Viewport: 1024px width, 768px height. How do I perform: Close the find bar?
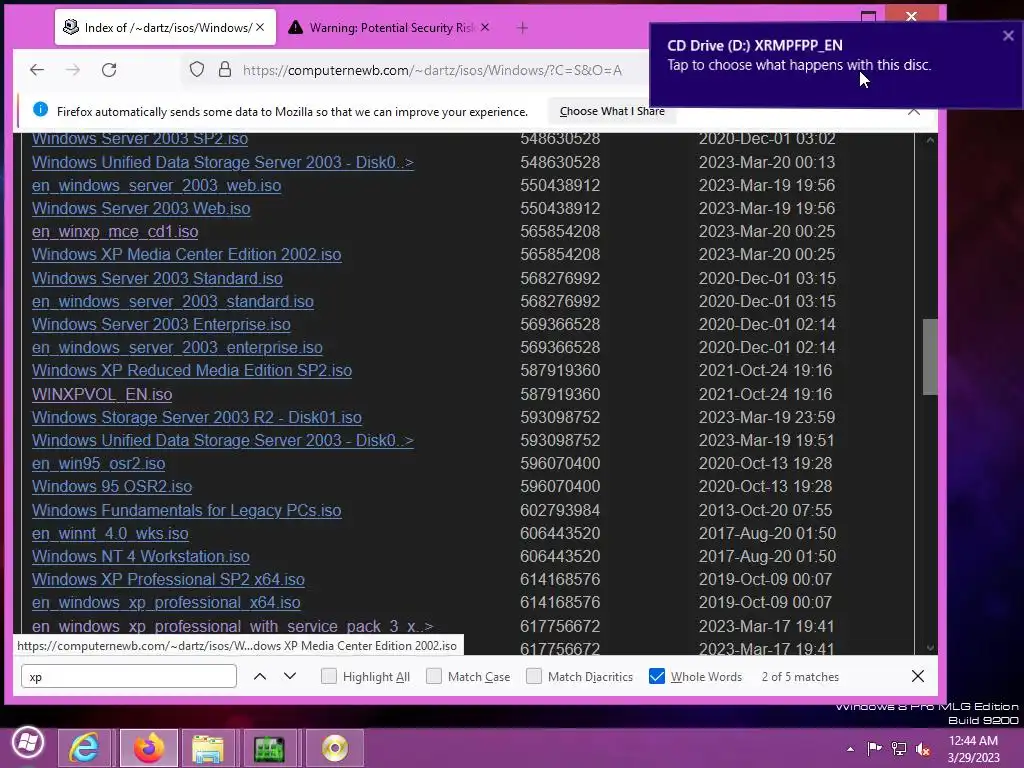click(x=918, y=677)
